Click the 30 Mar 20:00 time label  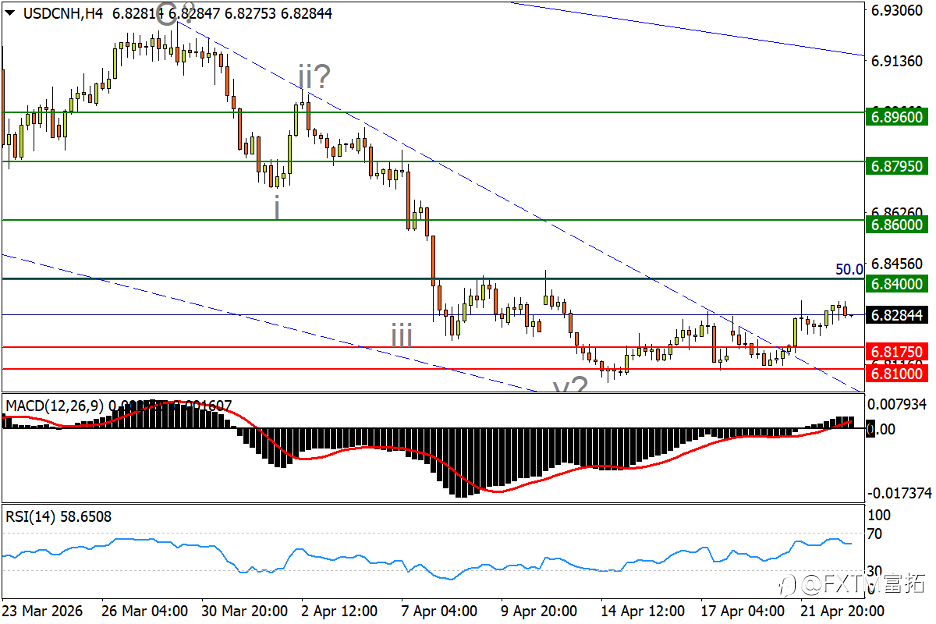[245, 611]
